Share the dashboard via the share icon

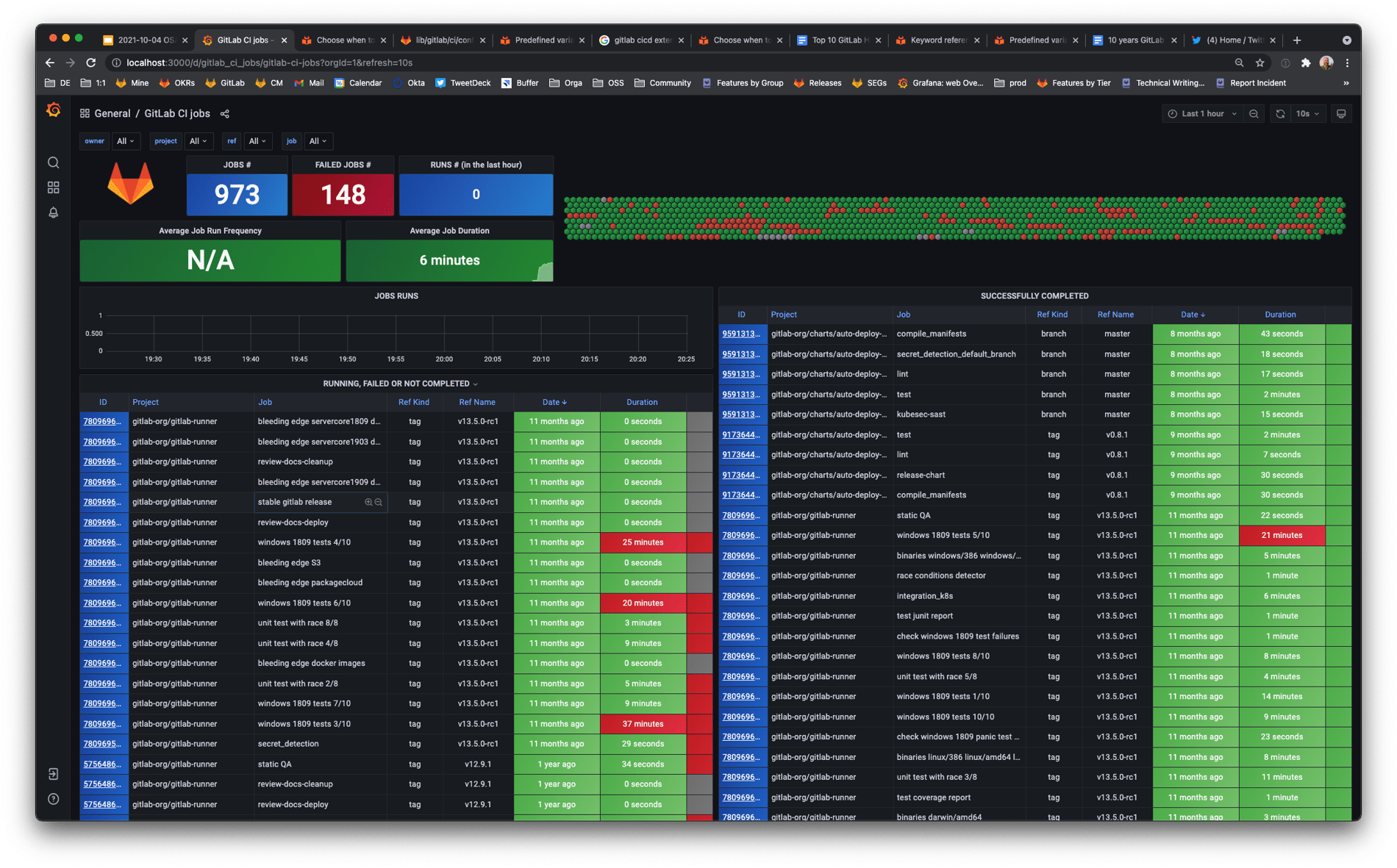(225, 114)
